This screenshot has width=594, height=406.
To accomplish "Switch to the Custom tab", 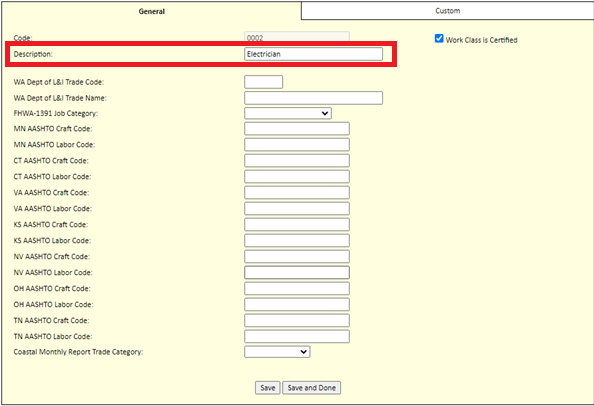I will point(447,11).
